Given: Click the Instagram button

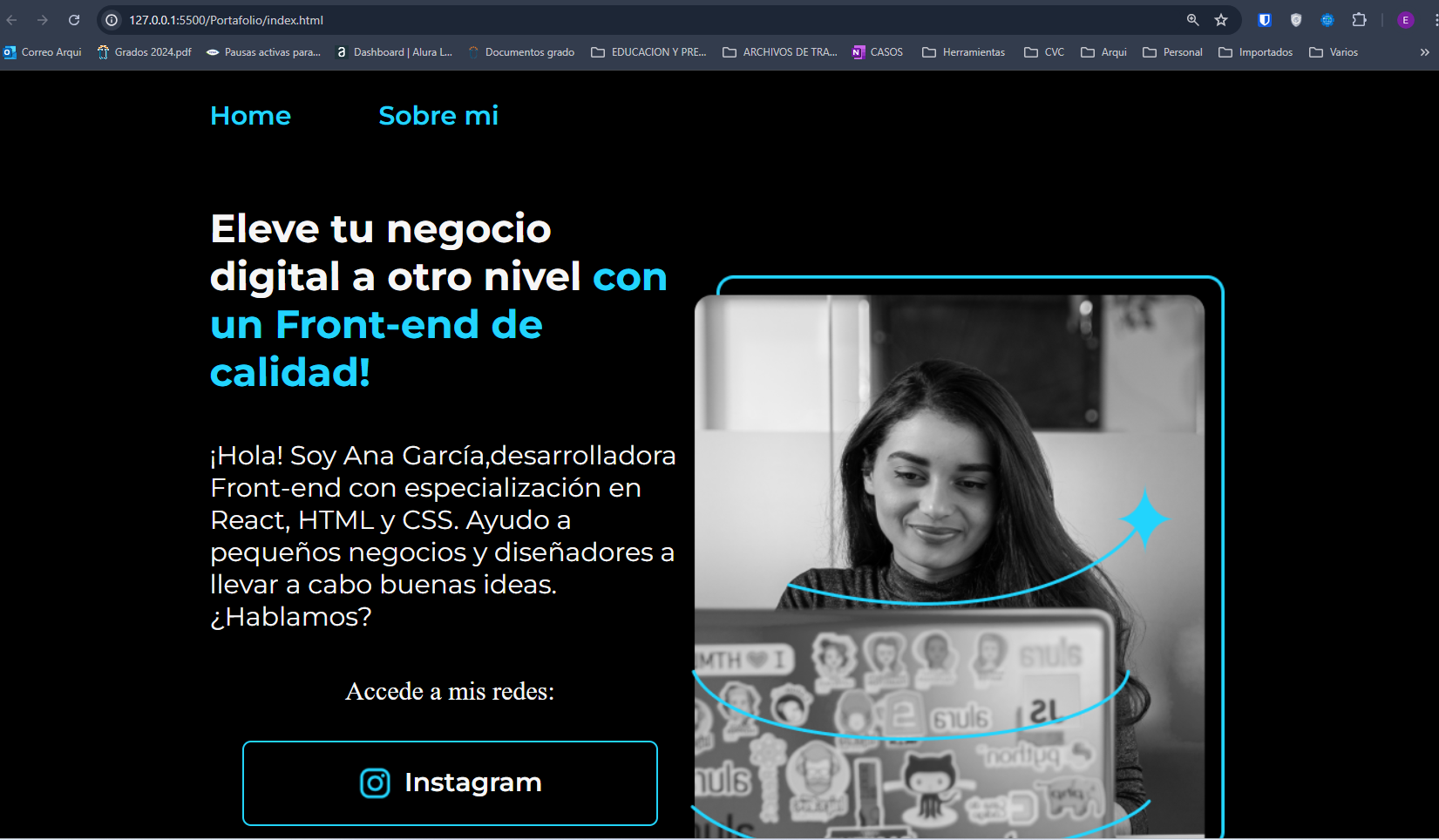Looking at the screenshot, I should pyautogui.click(x=450, y=783).
